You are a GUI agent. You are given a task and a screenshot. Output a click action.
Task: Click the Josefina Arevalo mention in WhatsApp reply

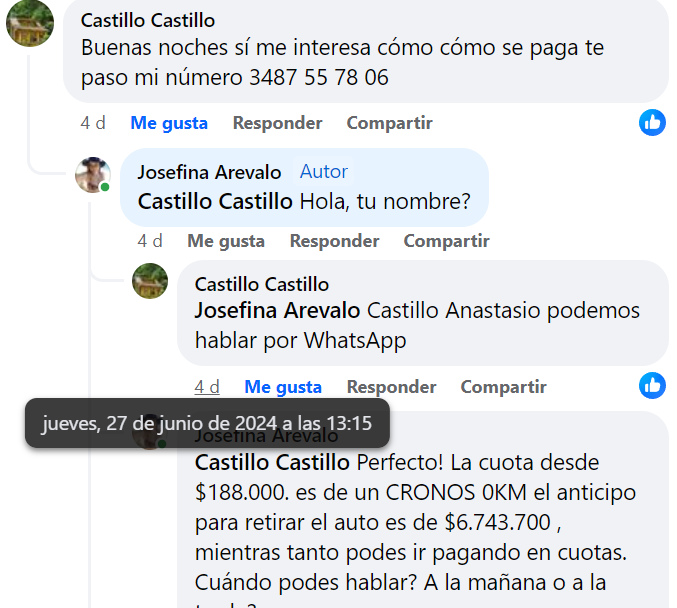pyautogui.click(x=278, y=311)
